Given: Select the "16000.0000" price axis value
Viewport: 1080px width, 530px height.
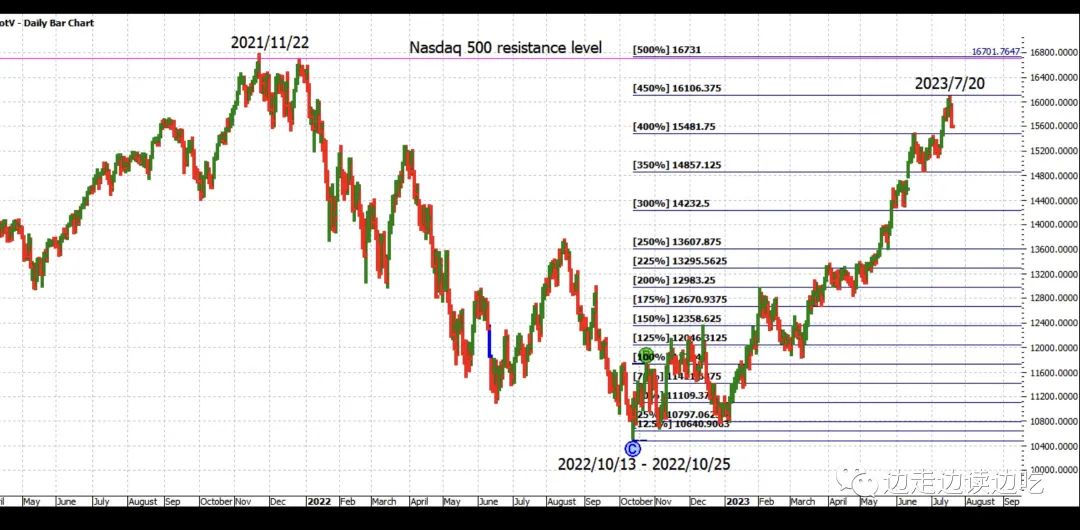Looking at the screenshot, I should 1054,103.
